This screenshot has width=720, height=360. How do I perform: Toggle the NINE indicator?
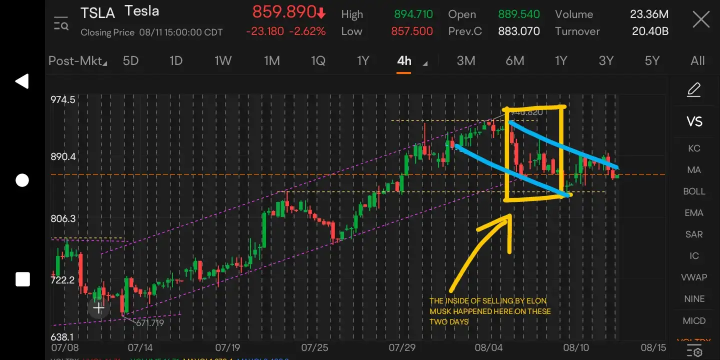pyautogui.click(x=694, y=299)
